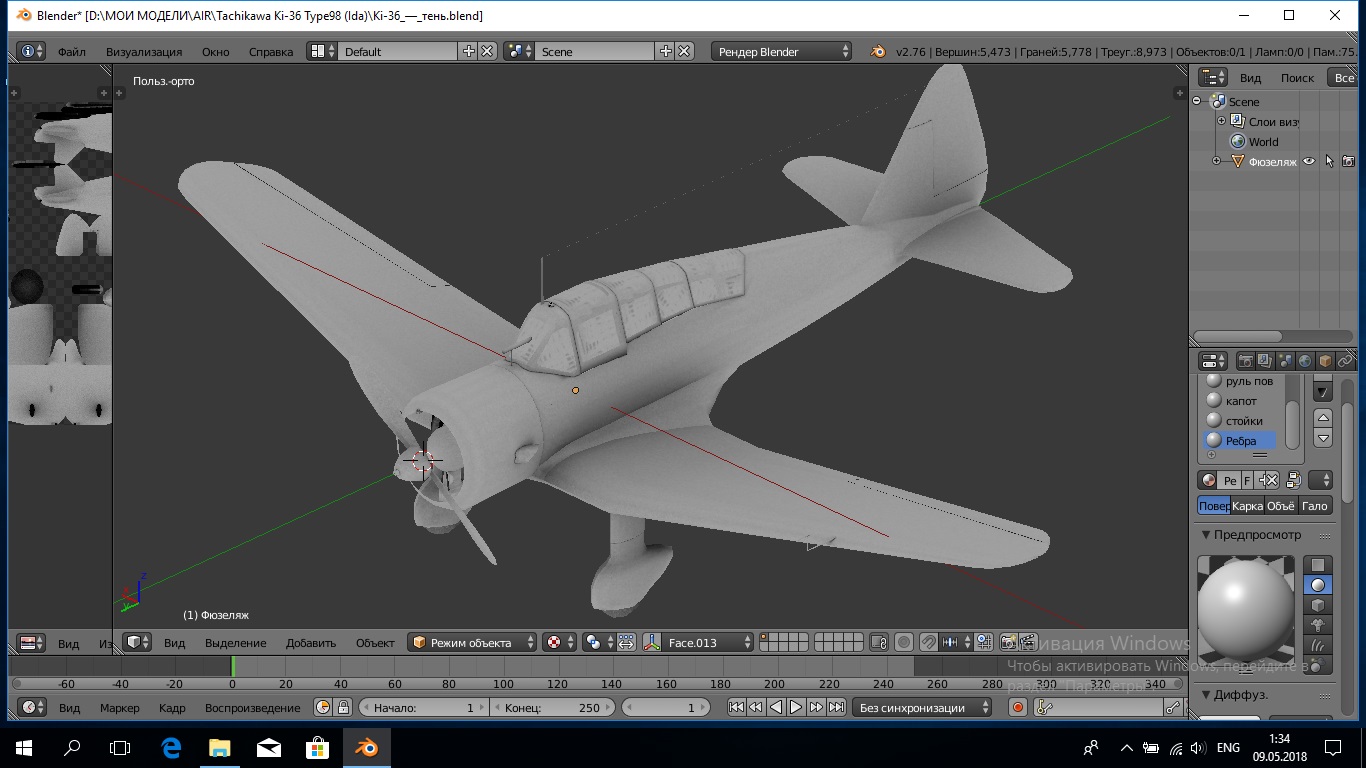Delete the Scene with the X button

[684, 51]
